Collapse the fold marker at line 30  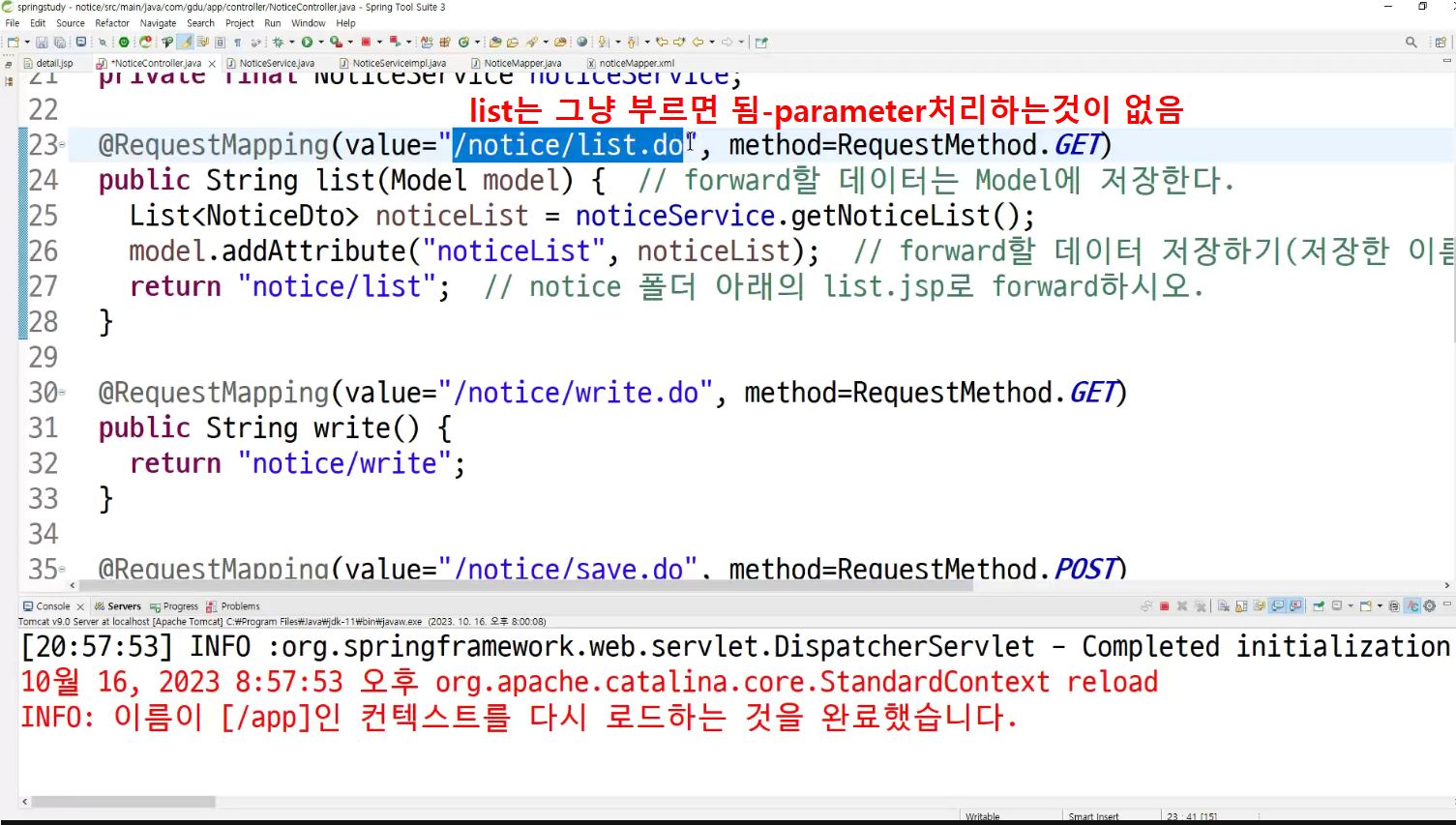[63, 393]
